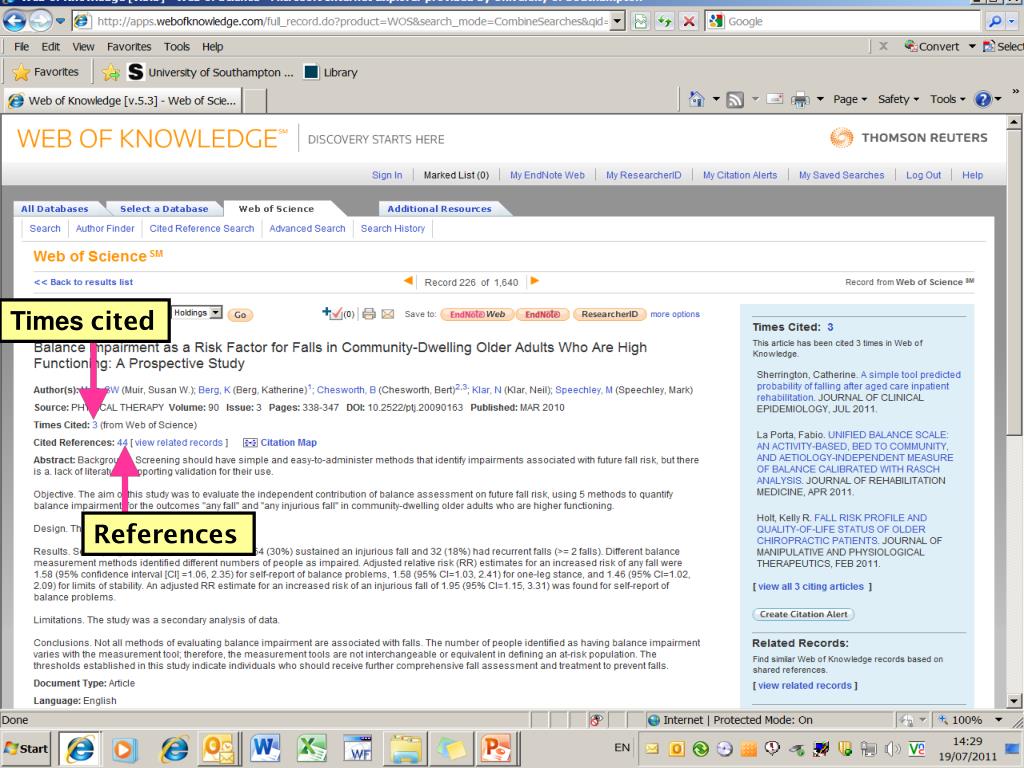Open the Page menu dropdown
Image resolution: width=1024 pixels, height=768 pixels.
[850, 99]
